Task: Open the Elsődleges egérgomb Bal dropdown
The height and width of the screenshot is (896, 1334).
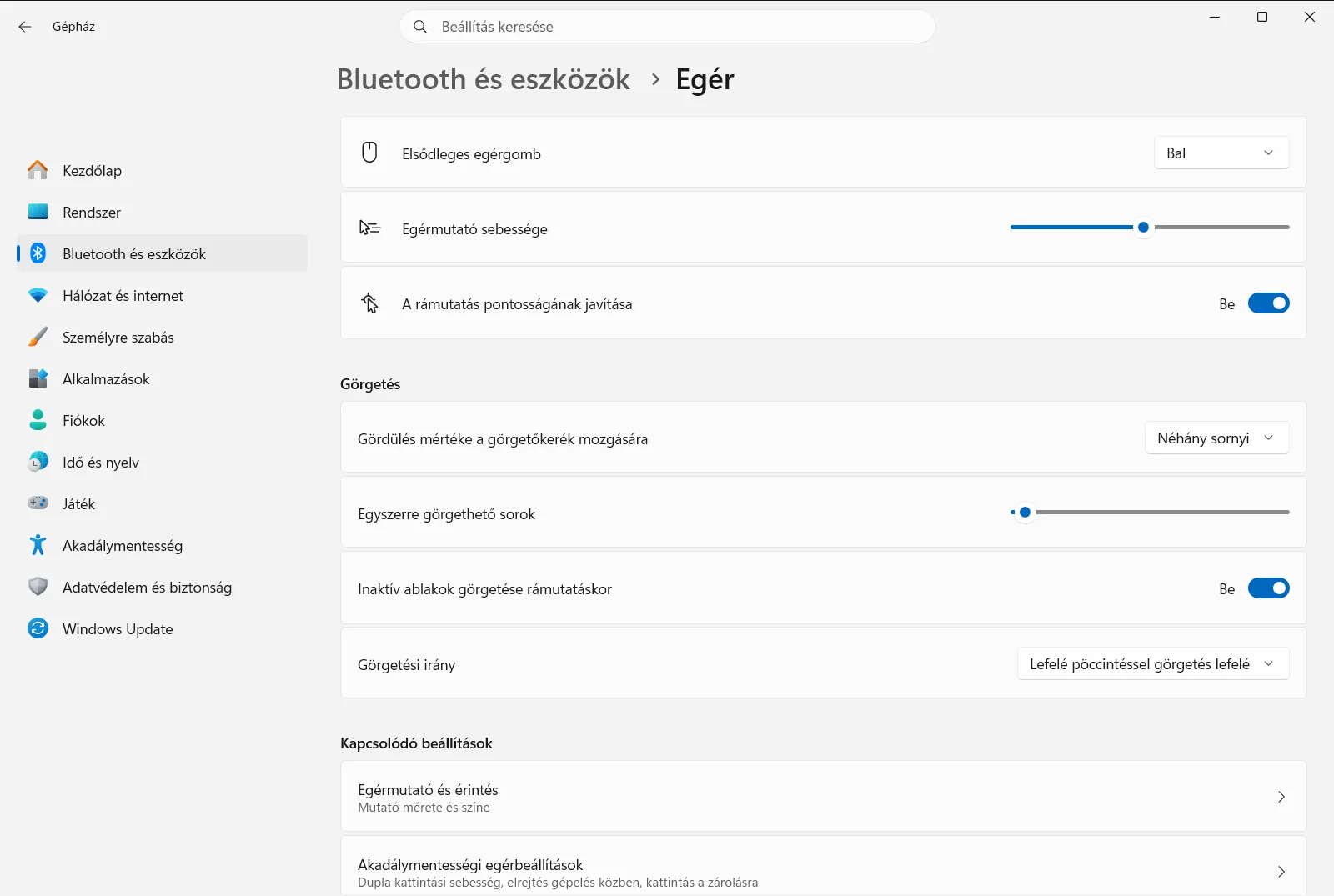Action: click(1221, 153)
